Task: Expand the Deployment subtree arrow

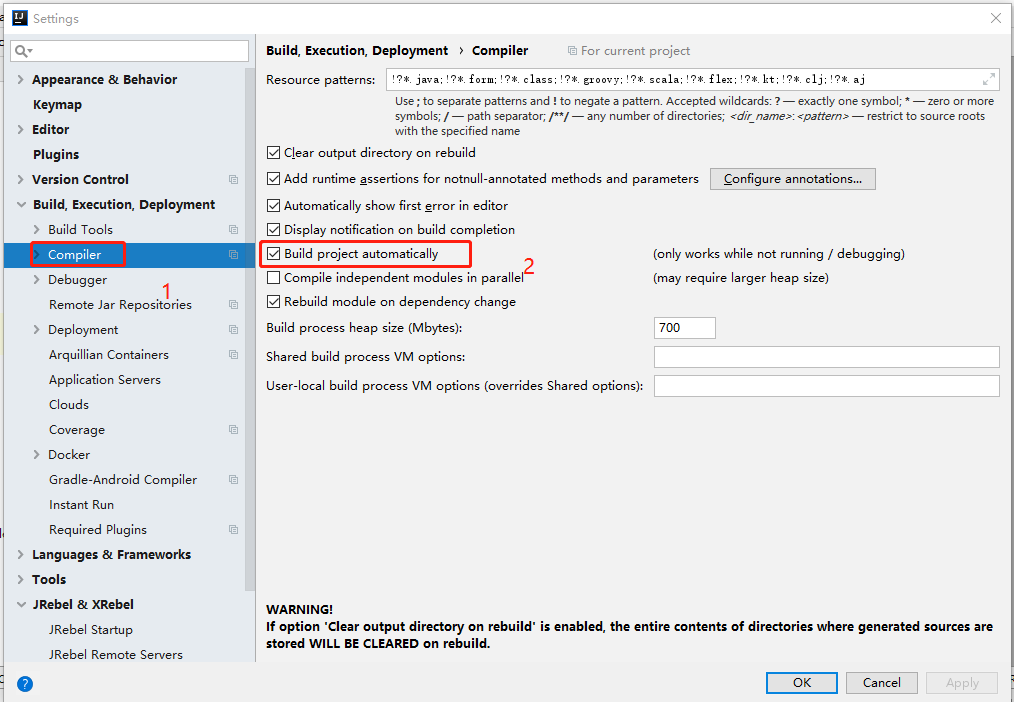Action: click(x=37, y=330)
